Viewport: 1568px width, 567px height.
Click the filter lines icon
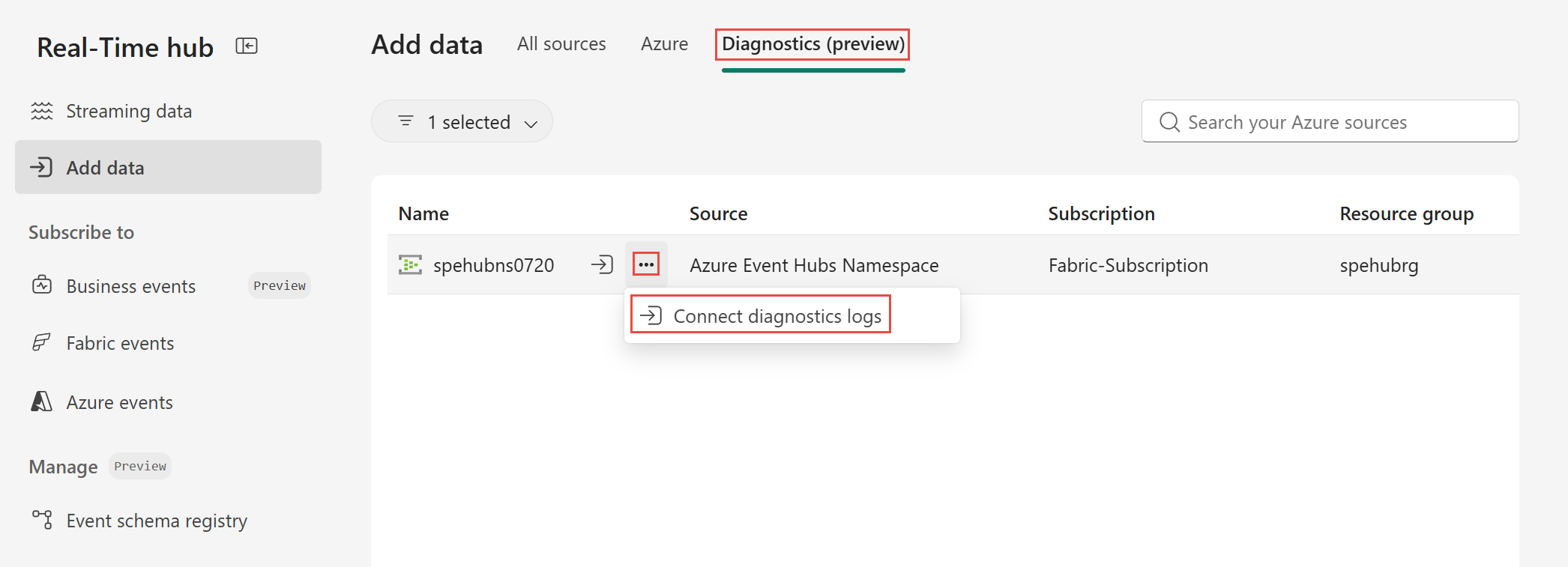(405, 121)
